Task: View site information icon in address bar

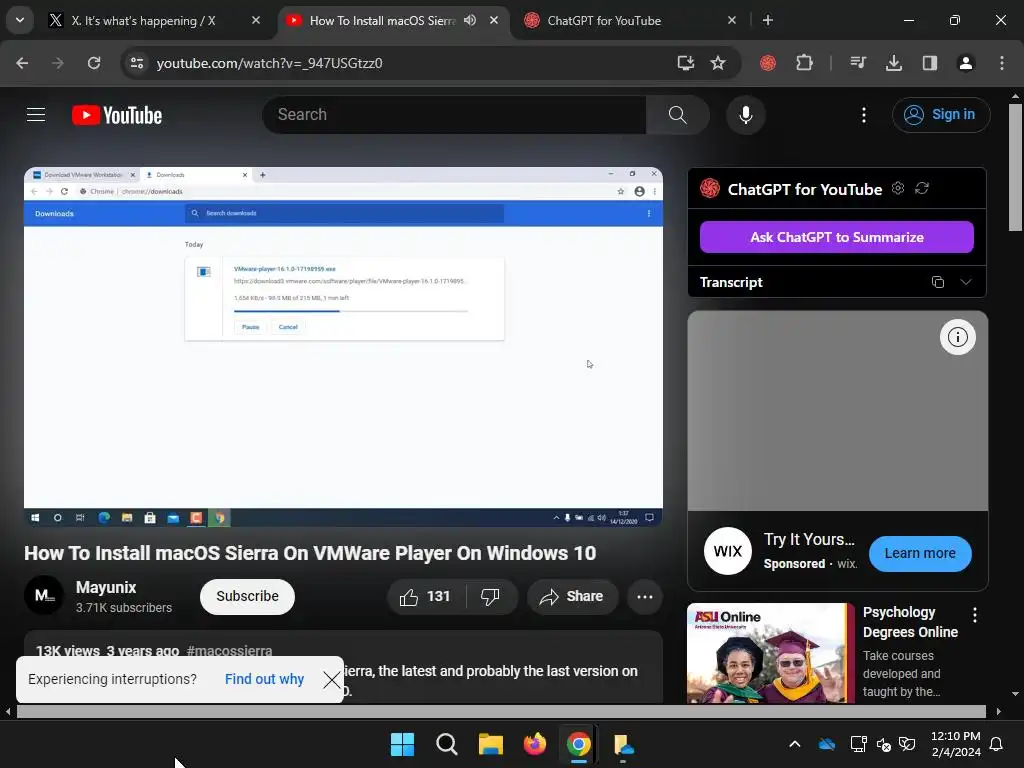Action: [x=136, y=63]
